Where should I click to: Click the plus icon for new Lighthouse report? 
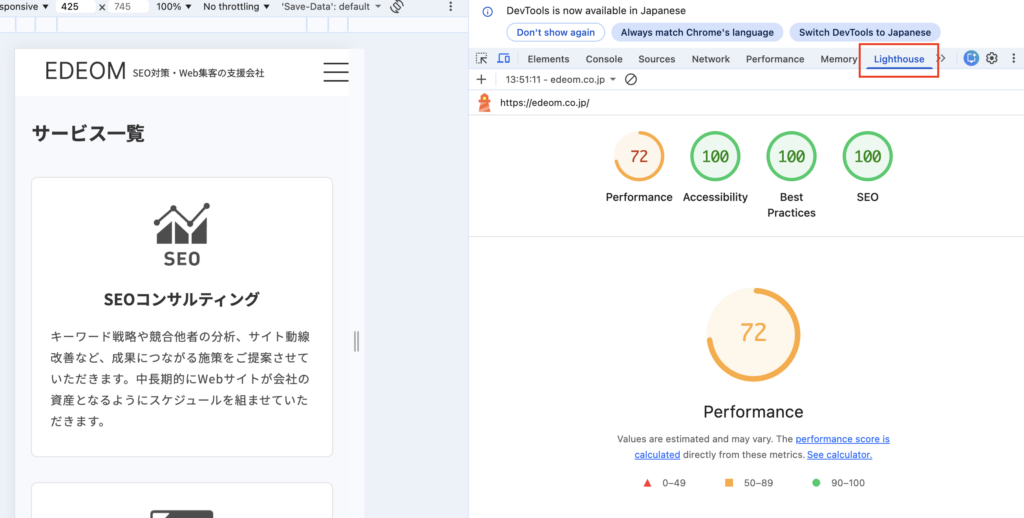(481, 79)
